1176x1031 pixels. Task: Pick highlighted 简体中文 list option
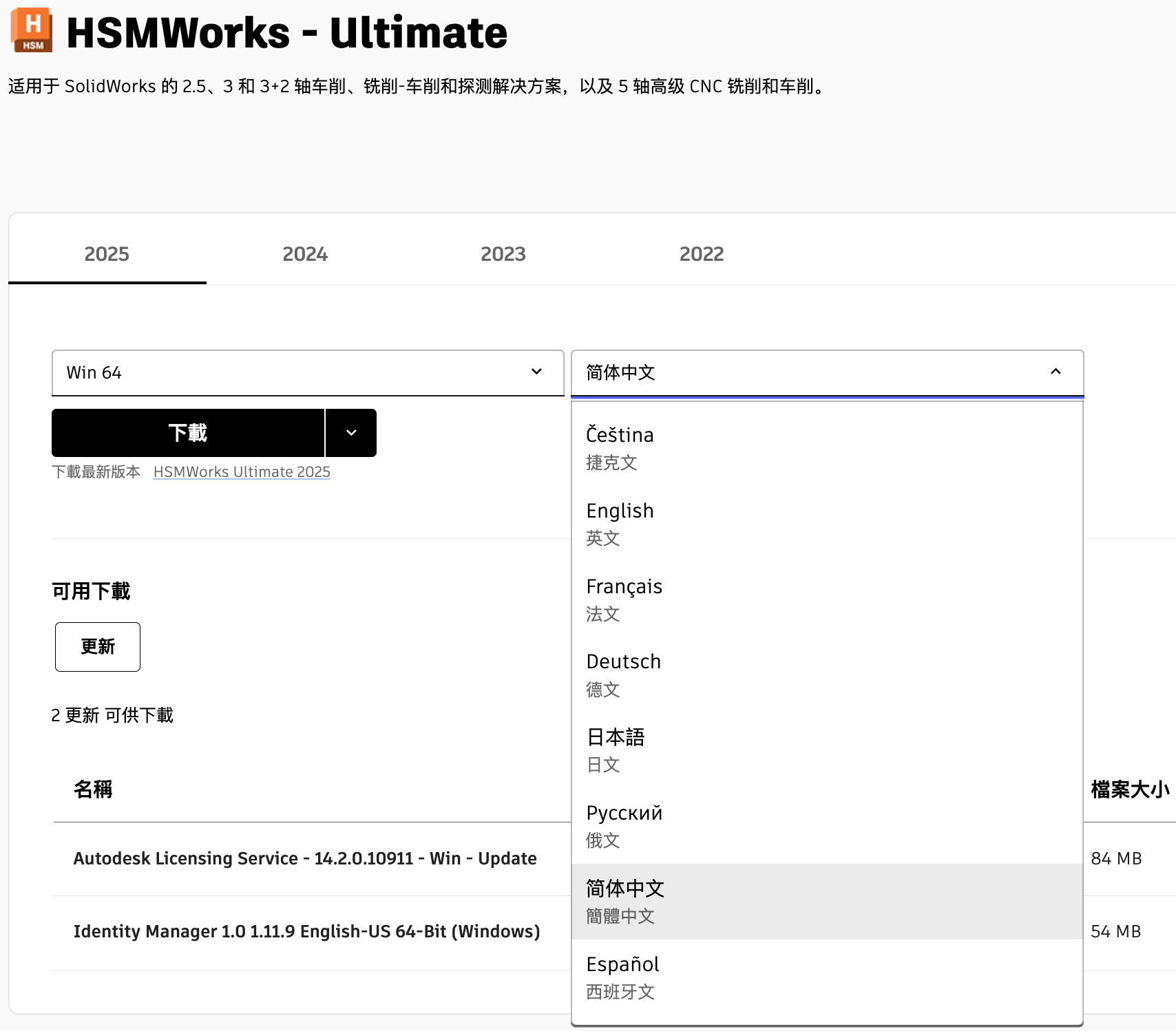tap(827, 902)
